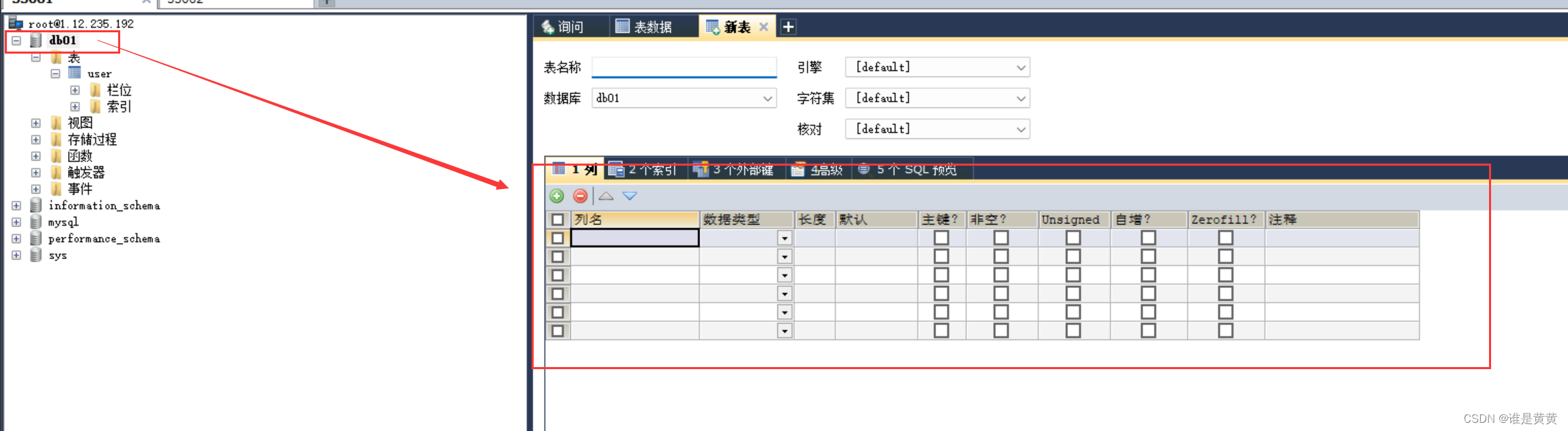This screenshot has width=1568, height=431.
Task: Click the red remove column icon
Action: click(580, 196)
